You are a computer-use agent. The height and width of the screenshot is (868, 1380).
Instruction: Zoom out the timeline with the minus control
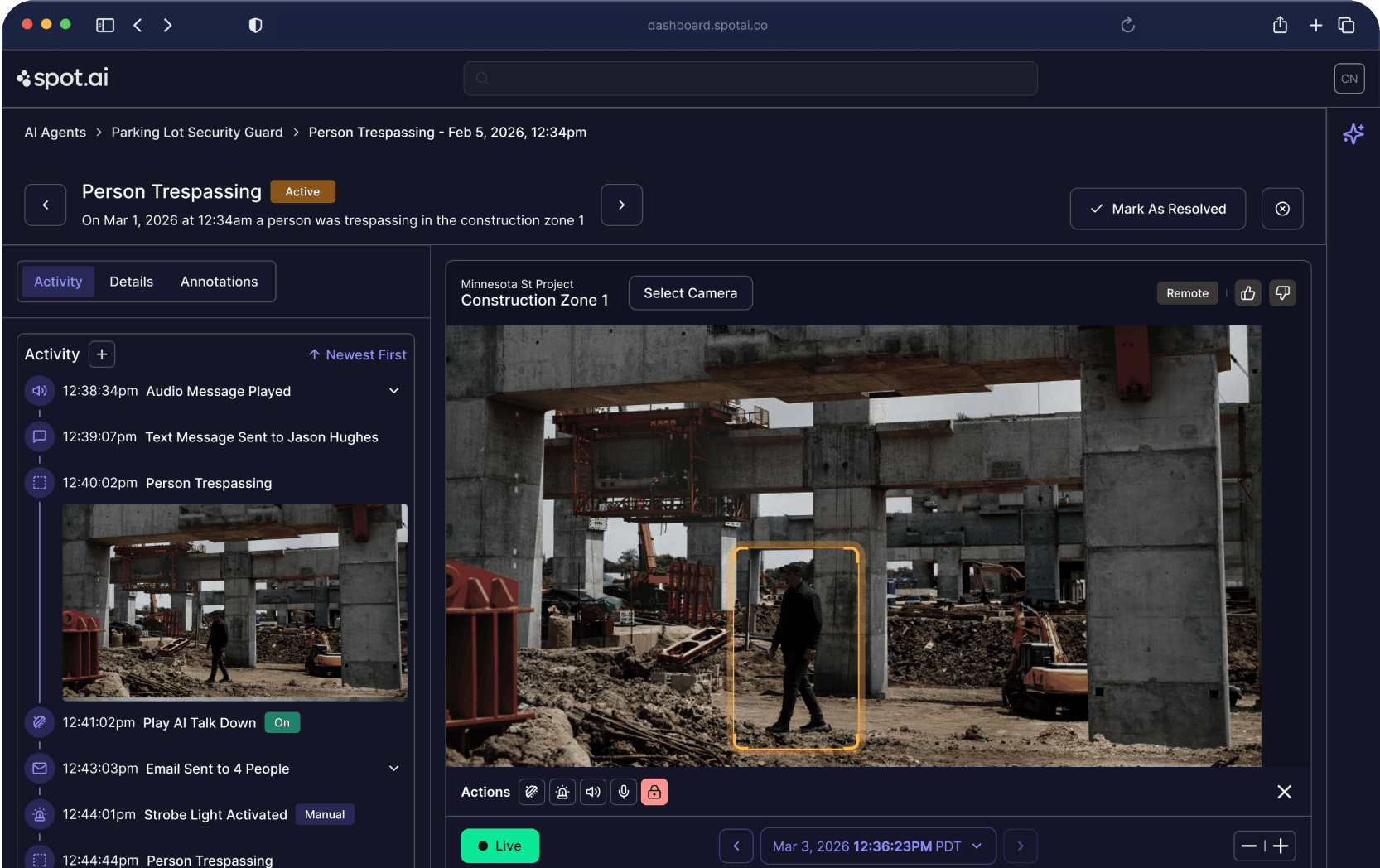[1249, 846]
